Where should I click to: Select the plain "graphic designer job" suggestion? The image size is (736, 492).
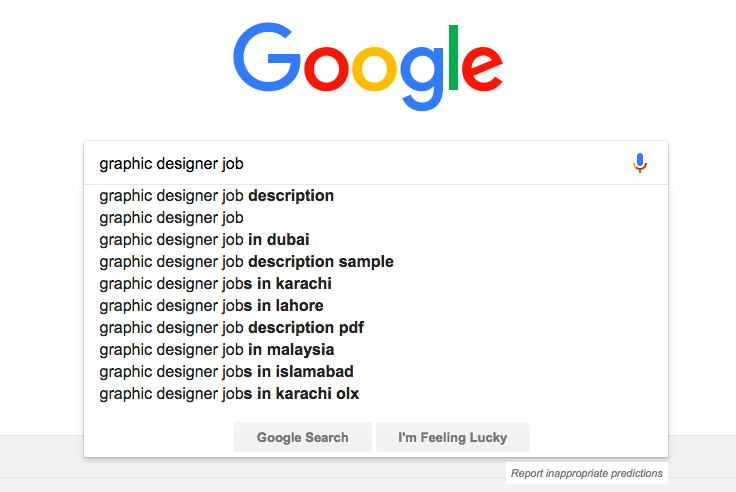(x=172, y=218)
